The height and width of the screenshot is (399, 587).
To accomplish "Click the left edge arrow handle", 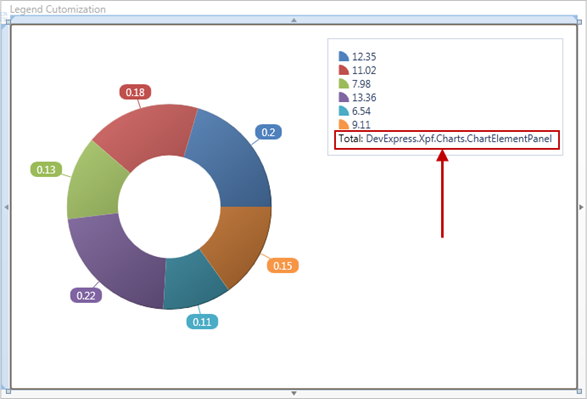I will [6, 207].
